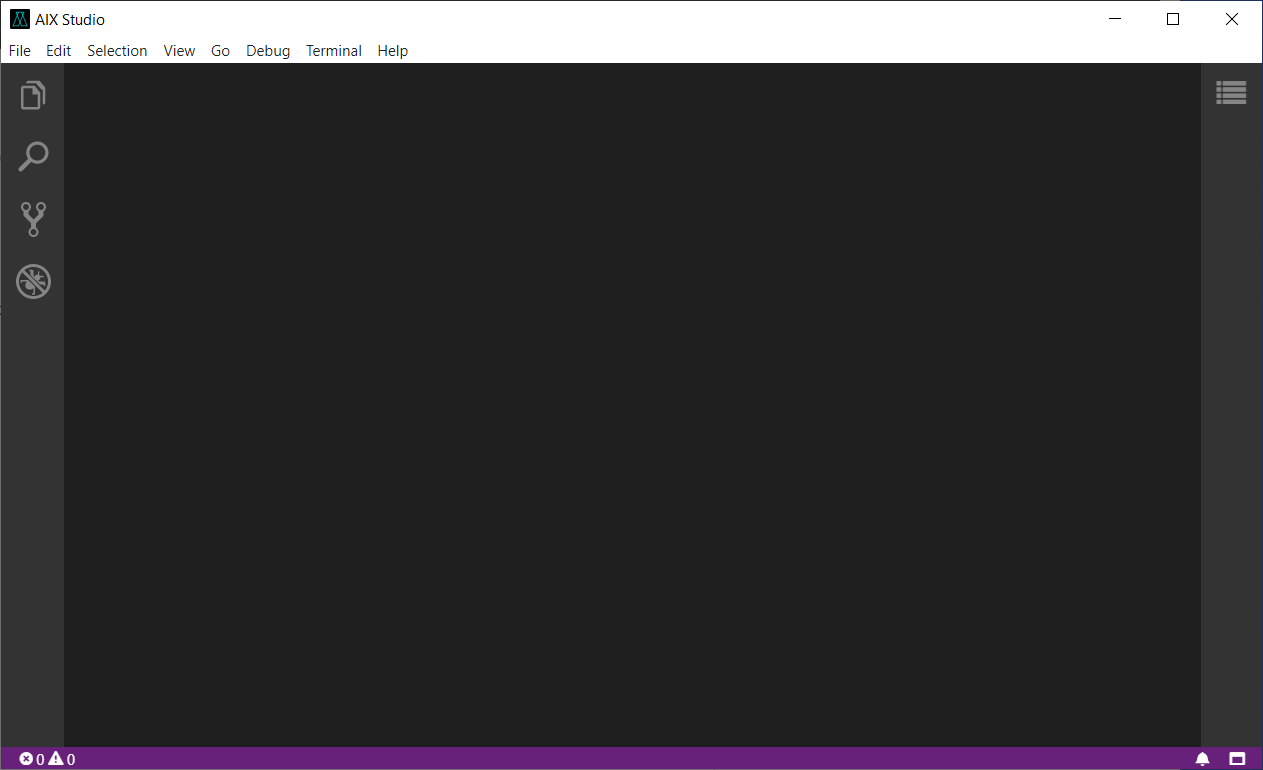The height and width of the screenshot is (770, 1263).
Task: Minimize the AIX Studio window
Action: 1115,19
